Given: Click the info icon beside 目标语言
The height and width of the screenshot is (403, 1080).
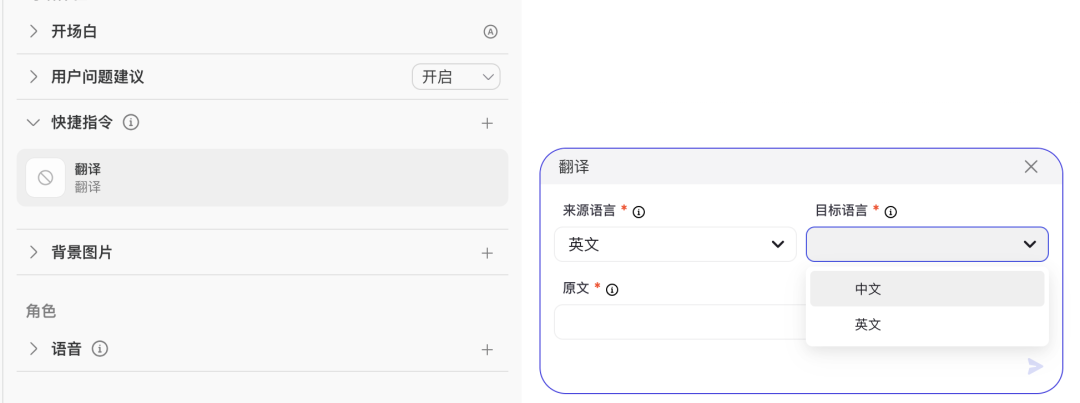Looking at the screenshot, I should [891, 212].
